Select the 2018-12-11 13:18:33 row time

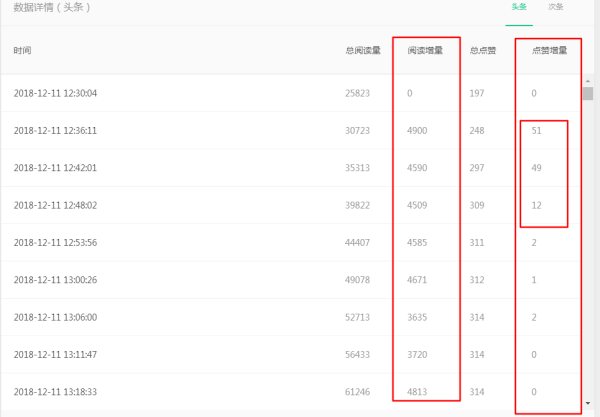tap(55, 392)
